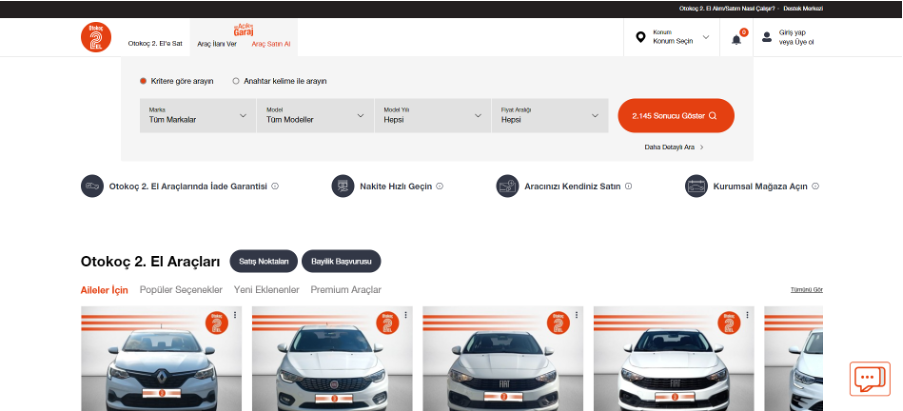
Task: Open the live chat support icon
Action: click(x=869, y=379)
